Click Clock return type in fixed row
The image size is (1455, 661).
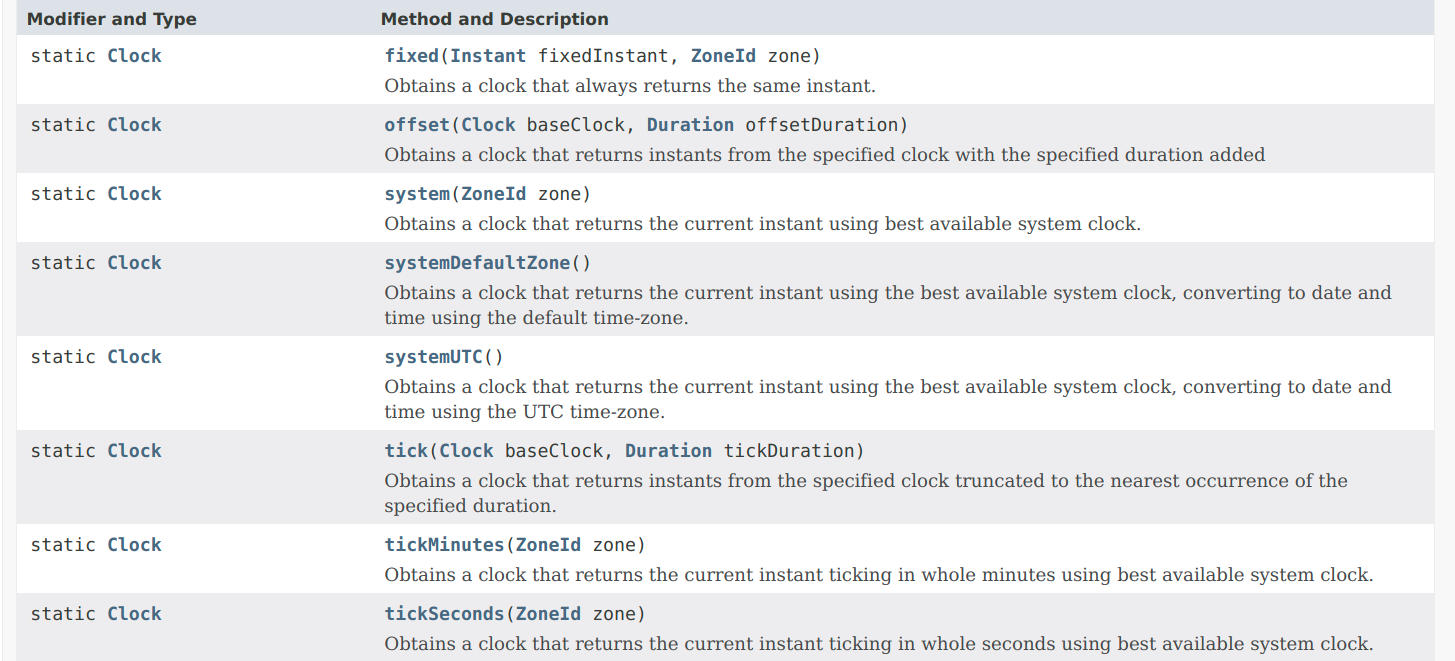(134, 56)
